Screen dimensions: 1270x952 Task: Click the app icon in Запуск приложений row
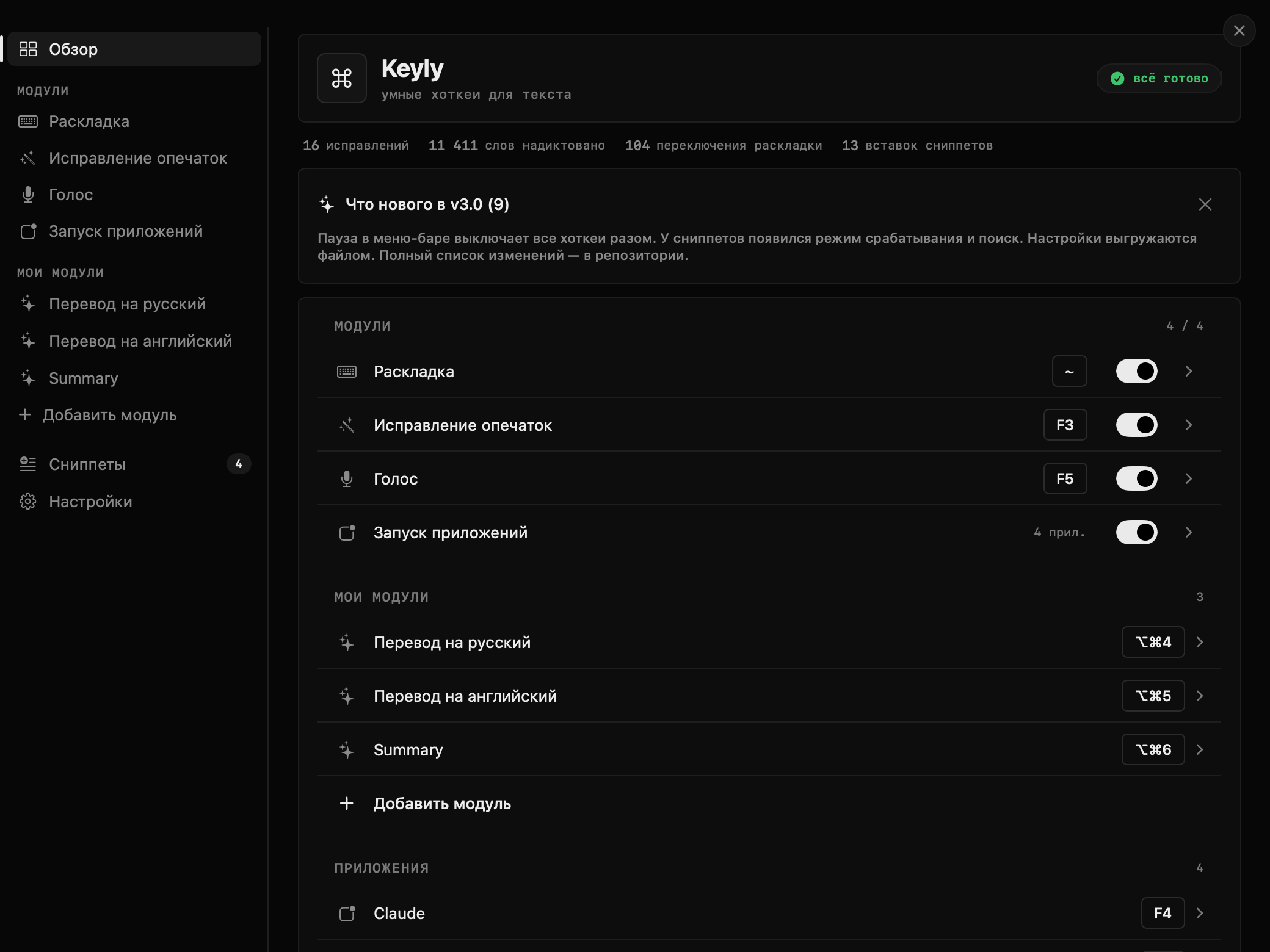click(347, 533)
